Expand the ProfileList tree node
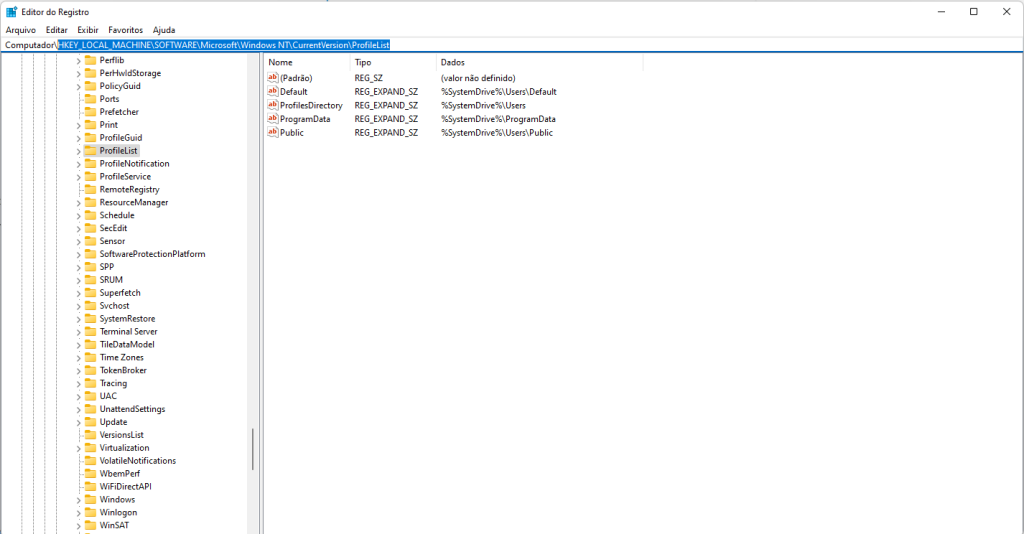This screenshot has height=534, width=1024. [x=78, y=151]
